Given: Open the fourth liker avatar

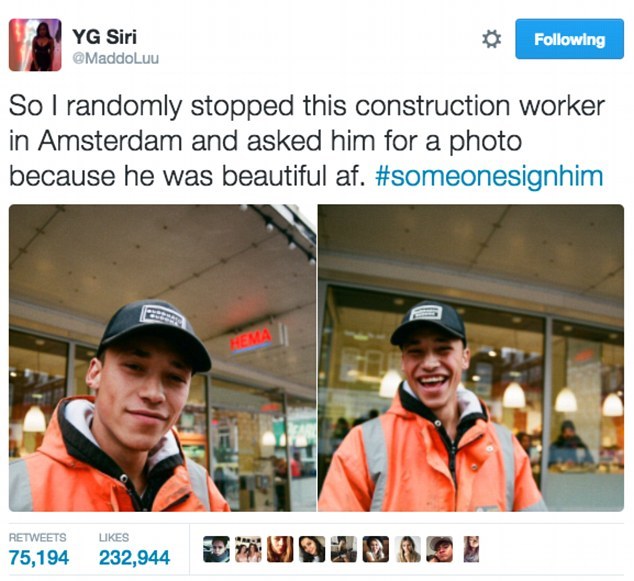Looking at the screenshot, I should pos(312,549).
